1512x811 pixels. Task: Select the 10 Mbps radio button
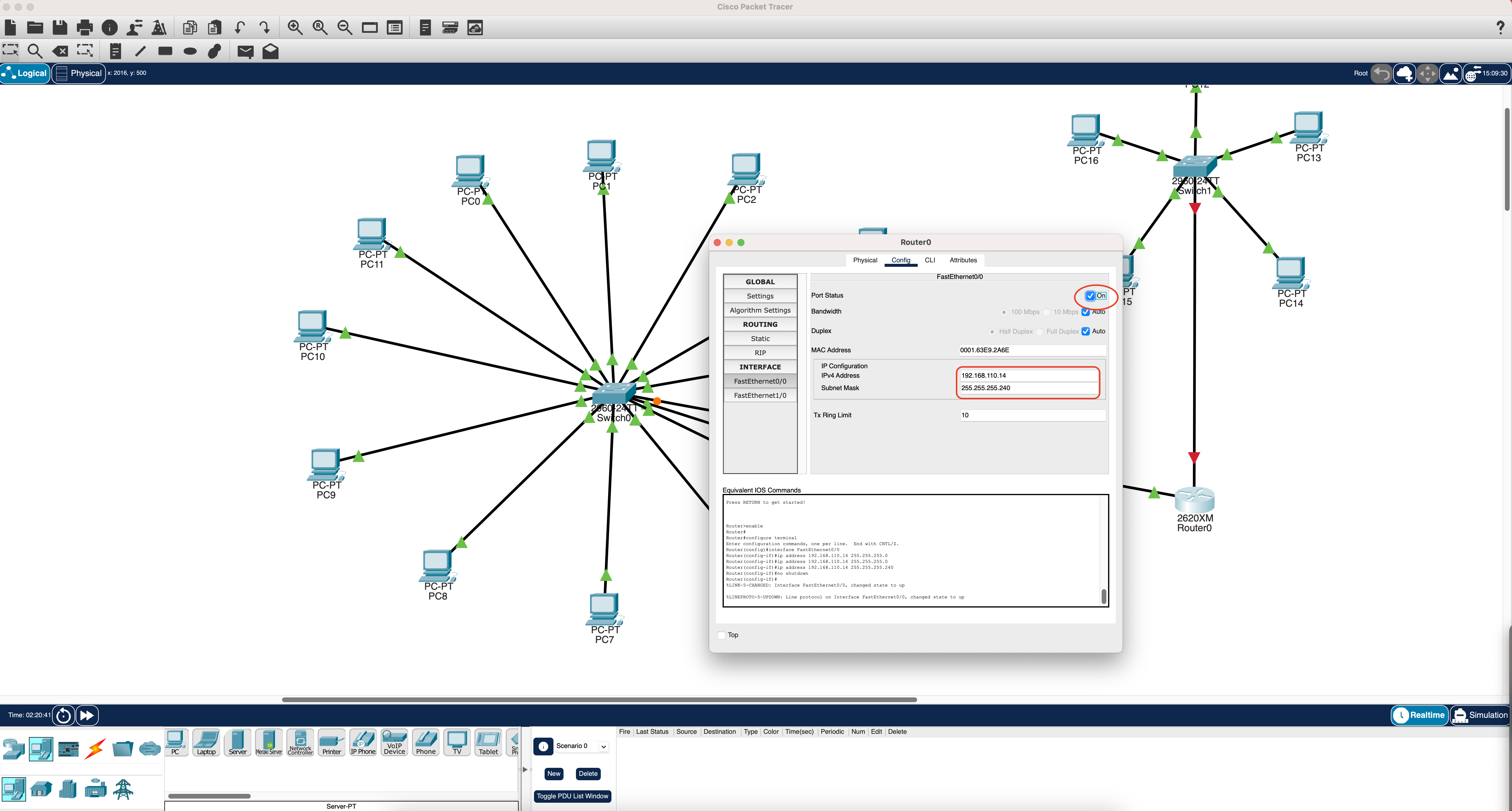click(1047, 312)
